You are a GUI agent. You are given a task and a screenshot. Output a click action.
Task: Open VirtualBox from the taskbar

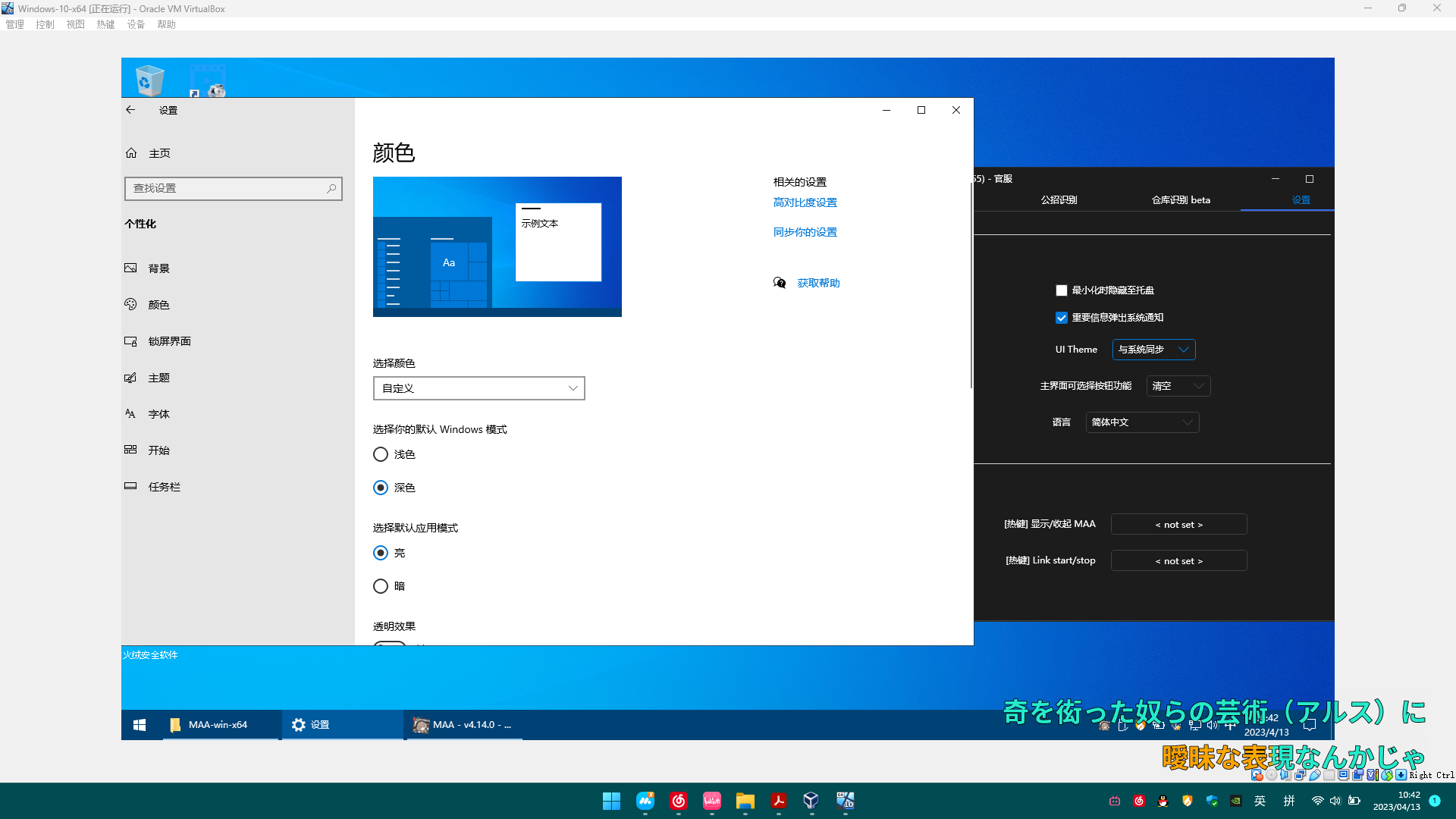click(x=811, y=801)
